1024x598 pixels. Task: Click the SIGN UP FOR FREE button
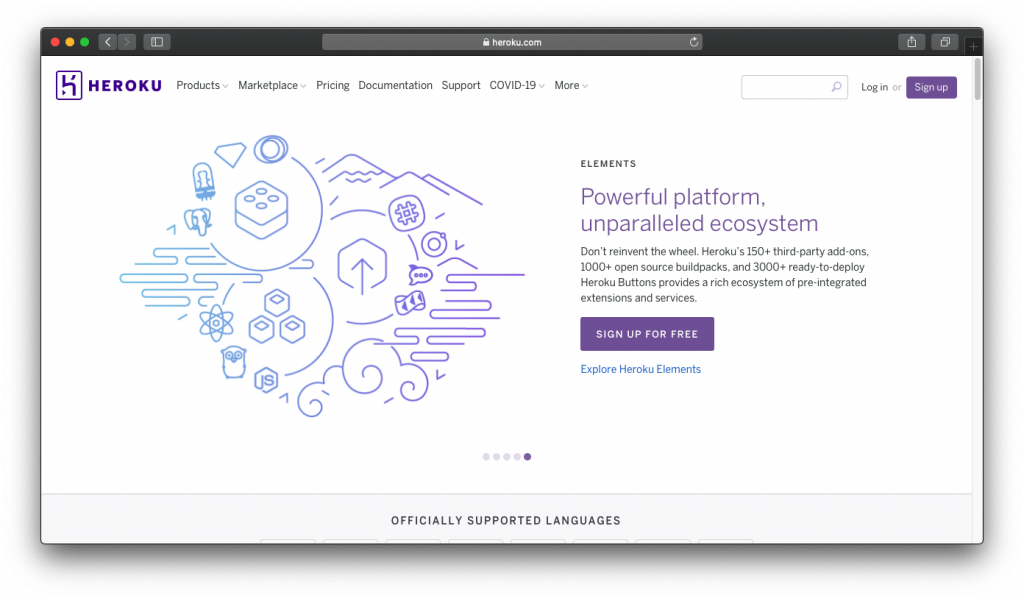pyautogui.click(x=647, y=334)
